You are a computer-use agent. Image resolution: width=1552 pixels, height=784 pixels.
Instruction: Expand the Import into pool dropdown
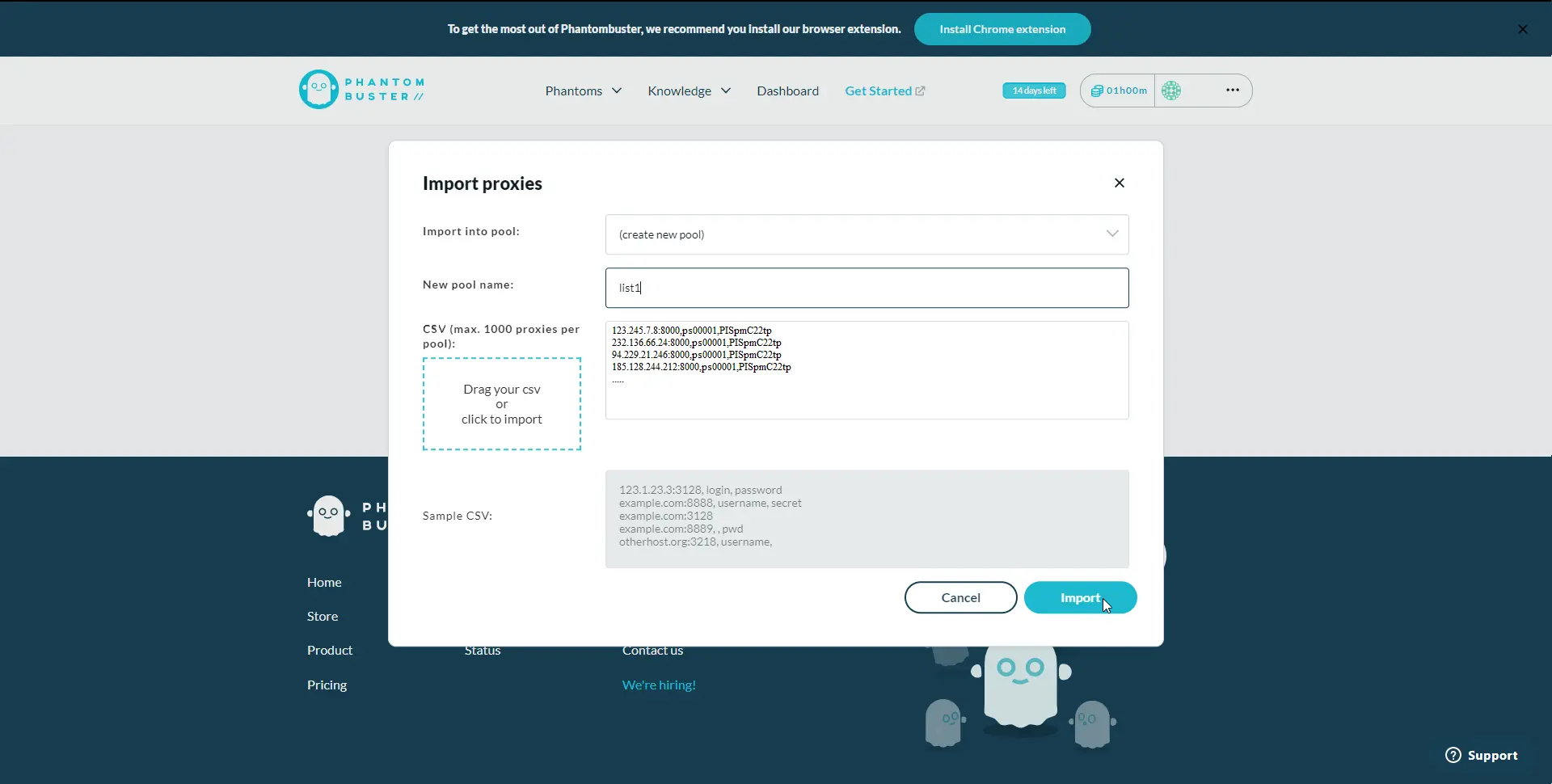(867, 234)
